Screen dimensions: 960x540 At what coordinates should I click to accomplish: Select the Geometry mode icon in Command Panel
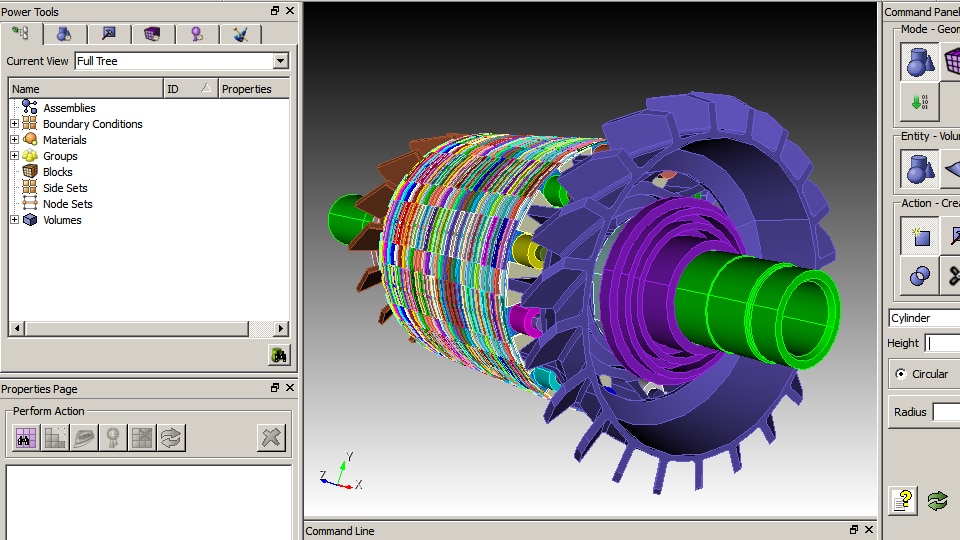[x=919, y=61]
